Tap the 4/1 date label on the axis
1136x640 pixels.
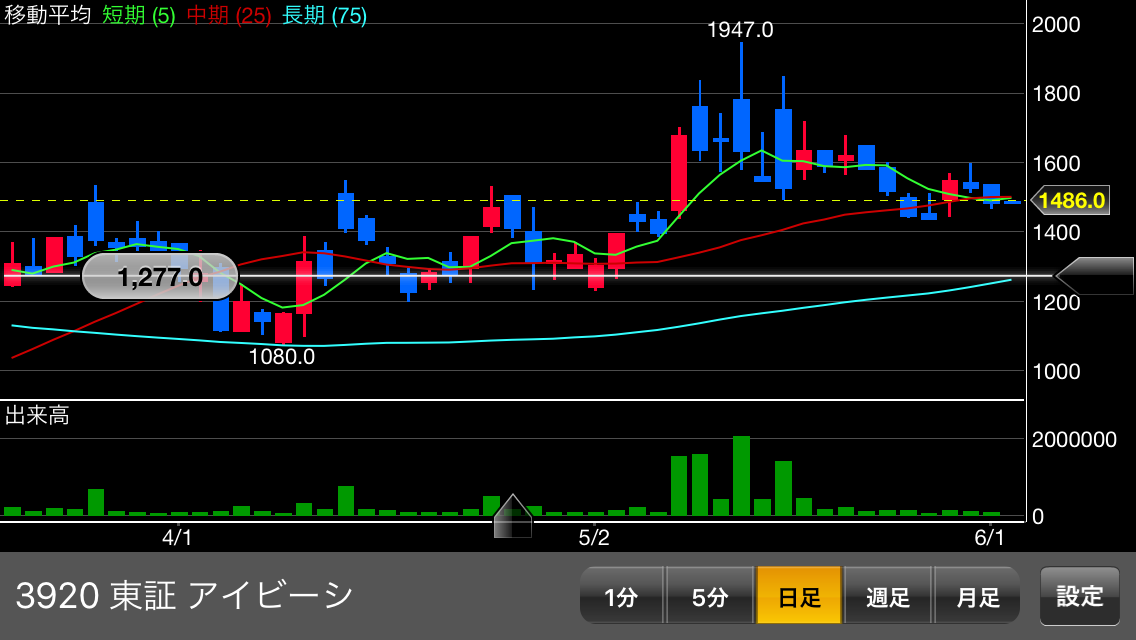(178, 538)
